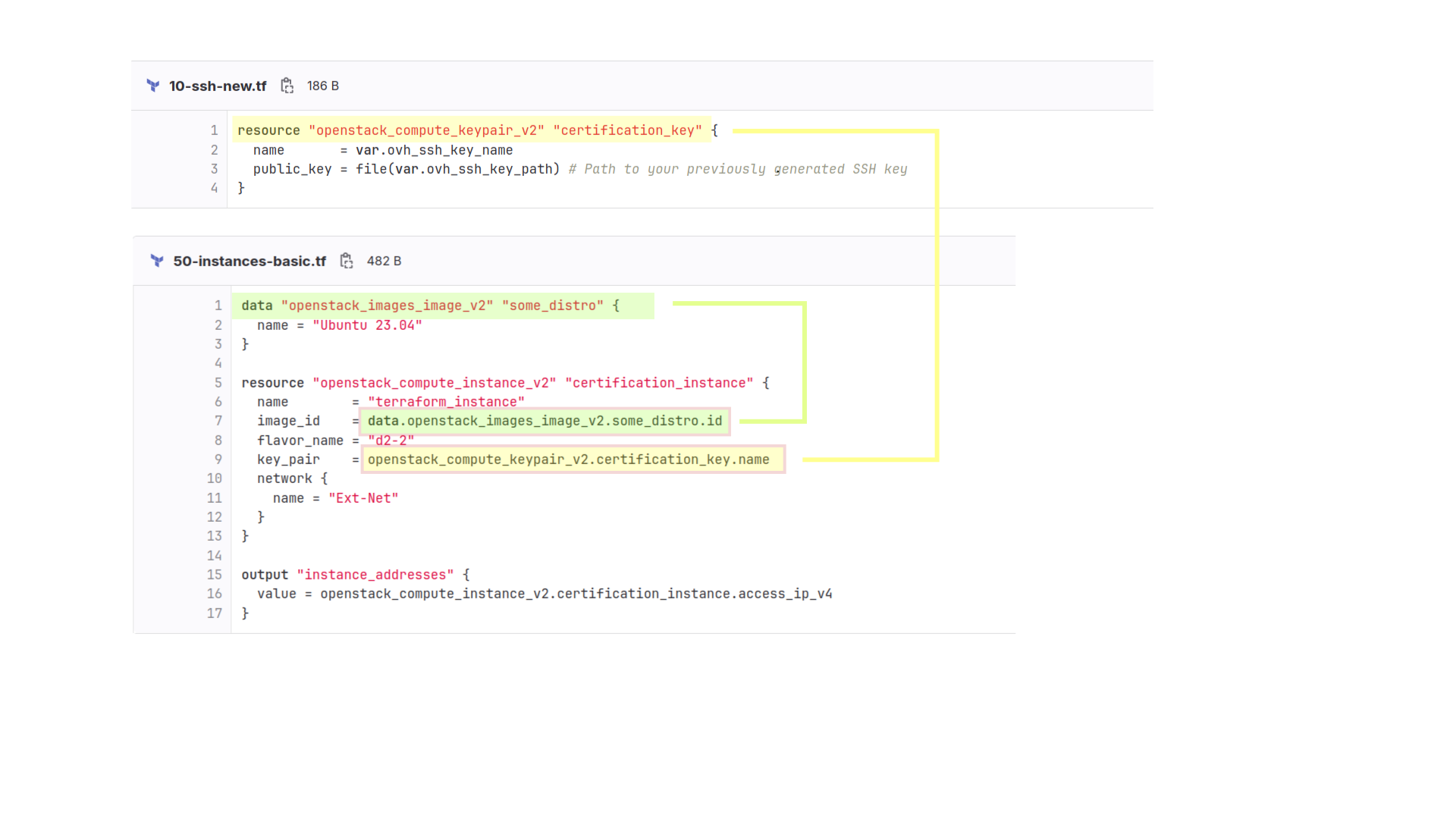Click the "Ubuntu 23.04" string value
This screenshot has height=819, width=1456.
pyautogui.click(x=367, y=325)
